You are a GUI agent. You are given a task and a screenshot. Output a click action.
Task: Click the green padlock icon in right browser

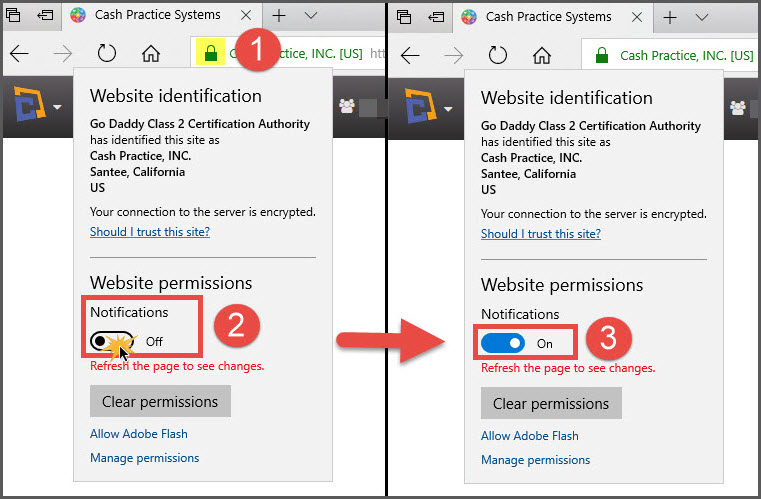pos(602,55)
